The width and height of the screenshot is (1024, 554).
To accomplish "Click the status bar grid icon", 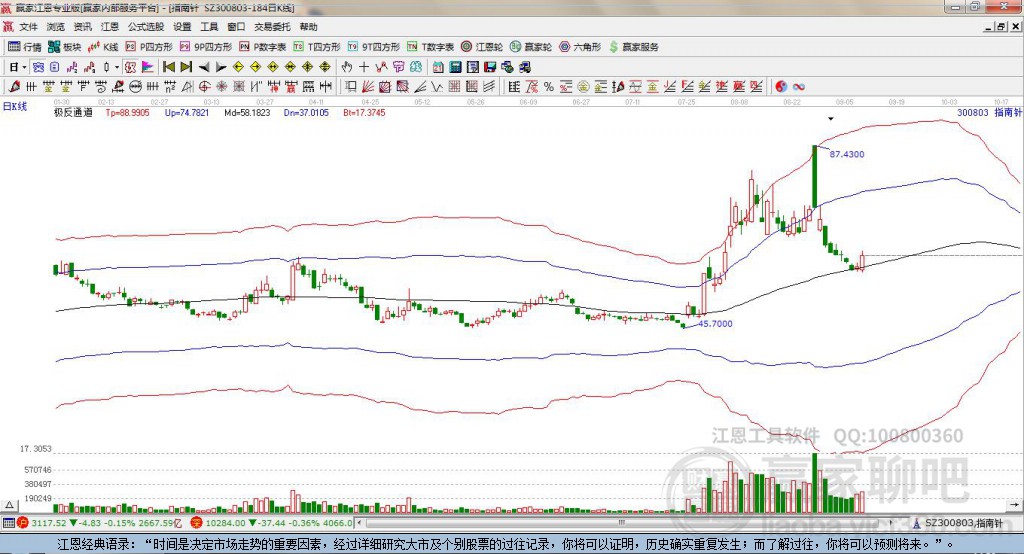I will click(x=8, y=523).
